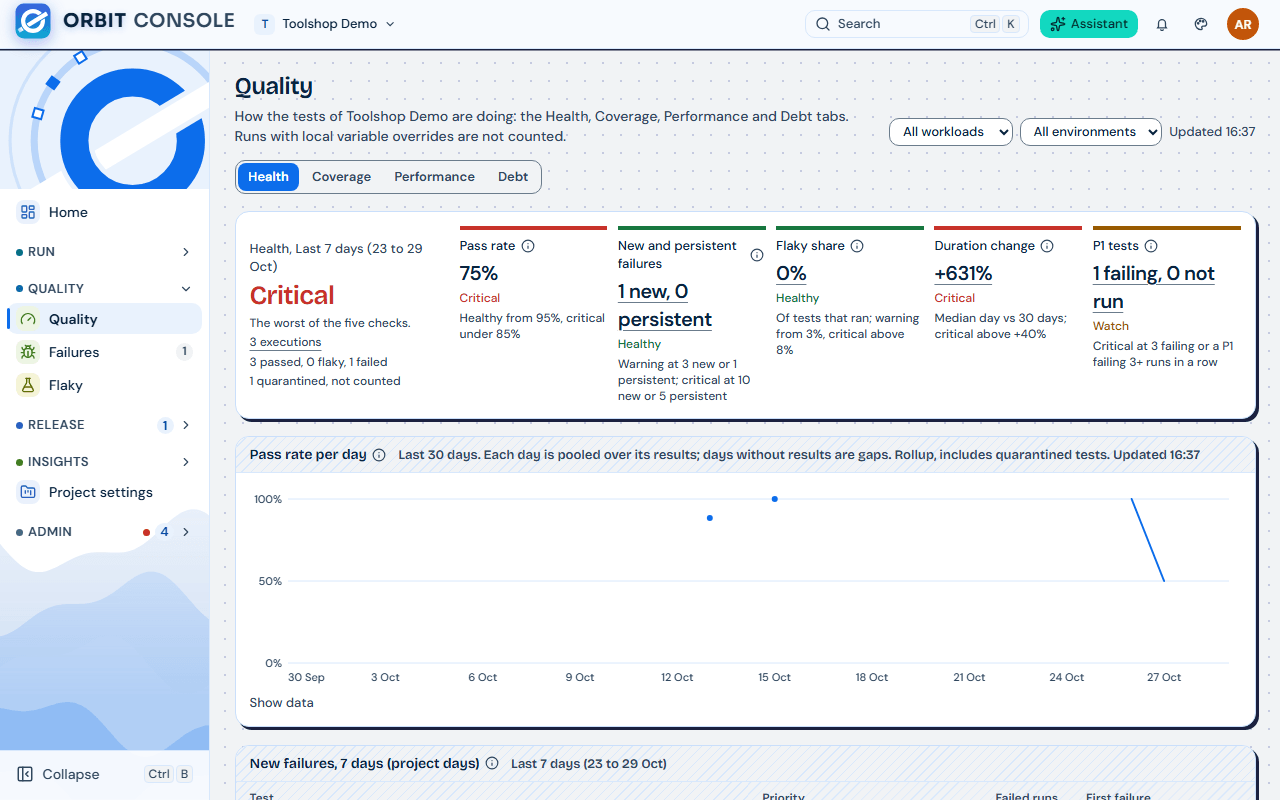Image resolution: width=1280 pixels, height=800 pixels.
Task: Click the 0% flaky share value
Action: [x=791, y=273]
